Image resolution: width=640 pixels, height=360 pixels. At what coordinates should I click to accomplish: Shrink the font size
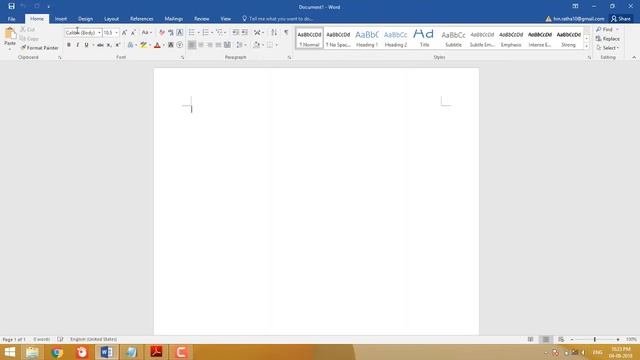(x=133, y=32)
